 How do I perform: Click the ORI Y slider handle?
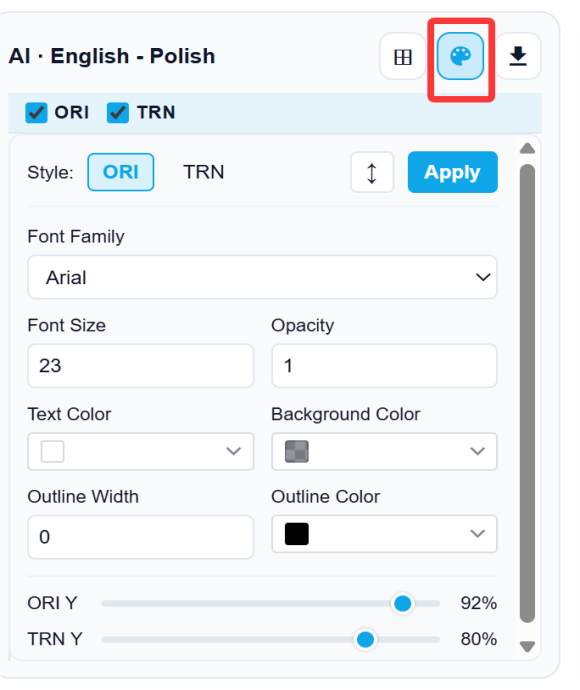[x=402, y=603]
